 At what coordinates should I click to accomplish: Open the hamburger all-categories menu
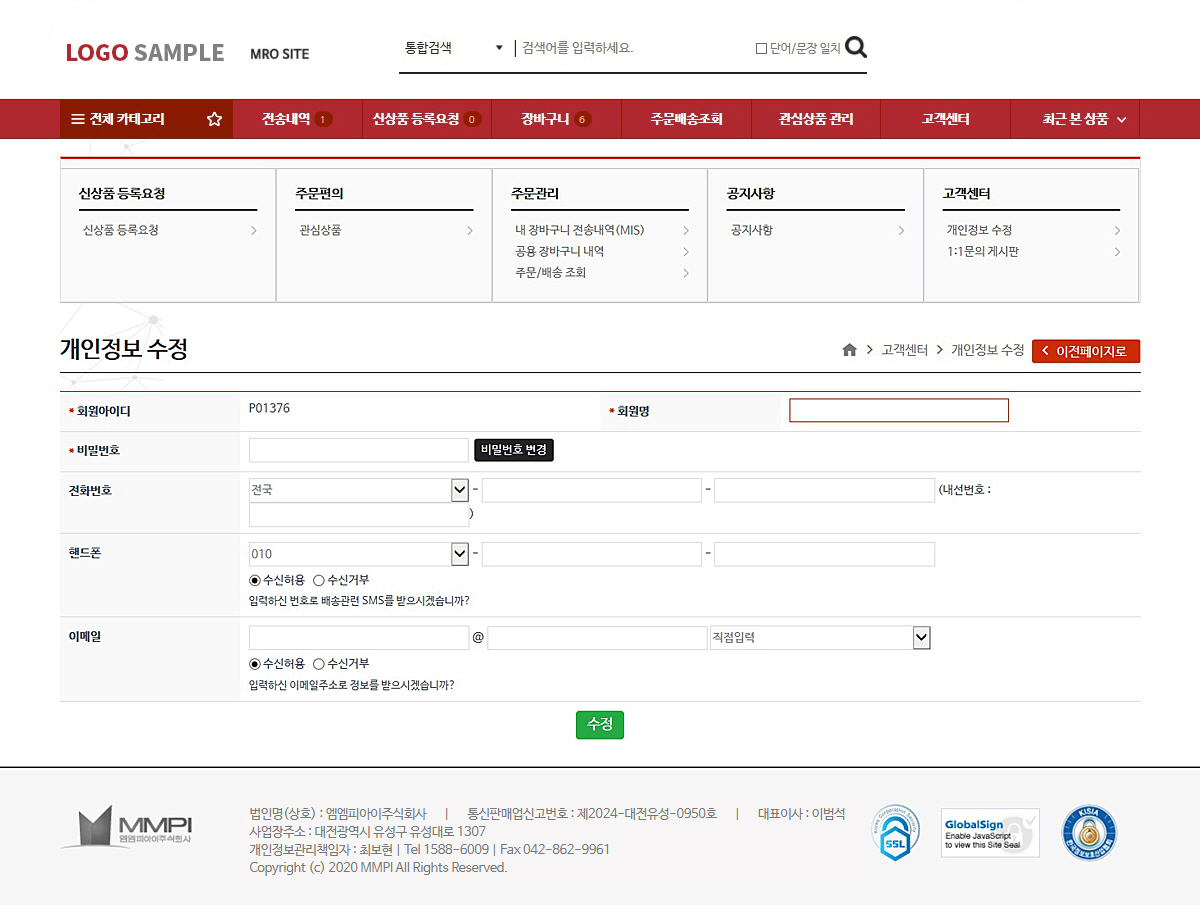(x=78, y=119)
